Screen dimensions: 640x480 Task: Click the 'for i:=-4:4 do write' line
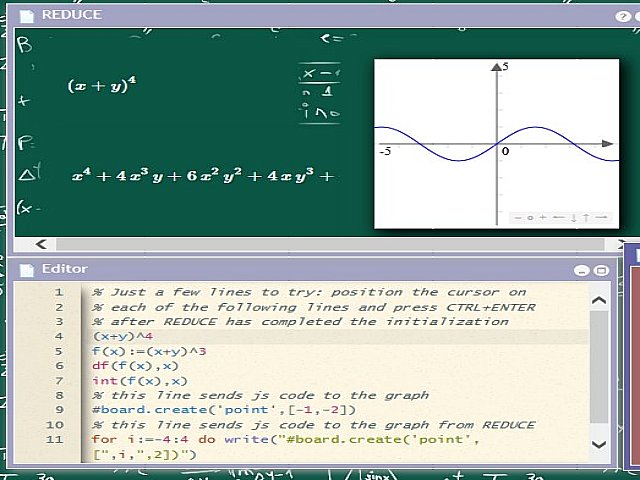pos(286,440)
